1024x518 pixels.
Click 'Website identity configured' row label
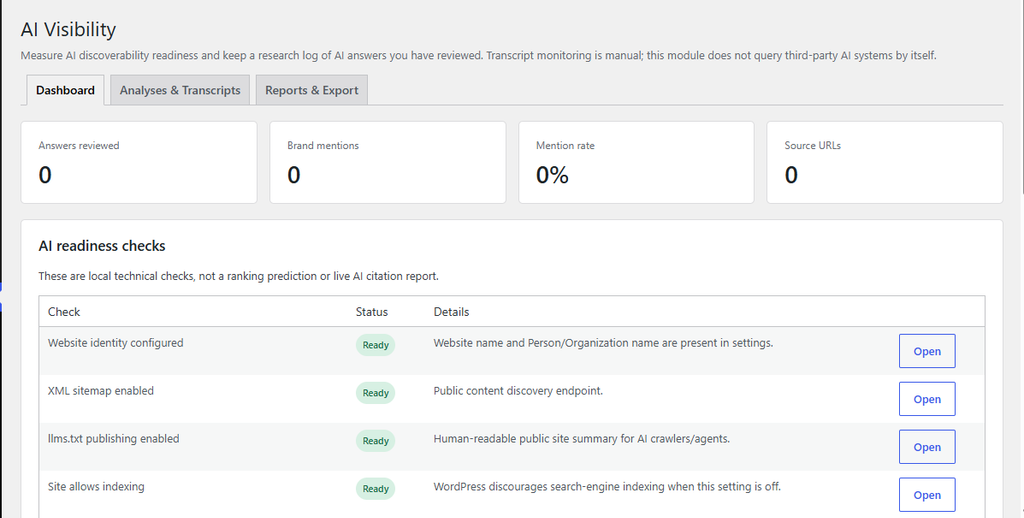tap(116, 343)
